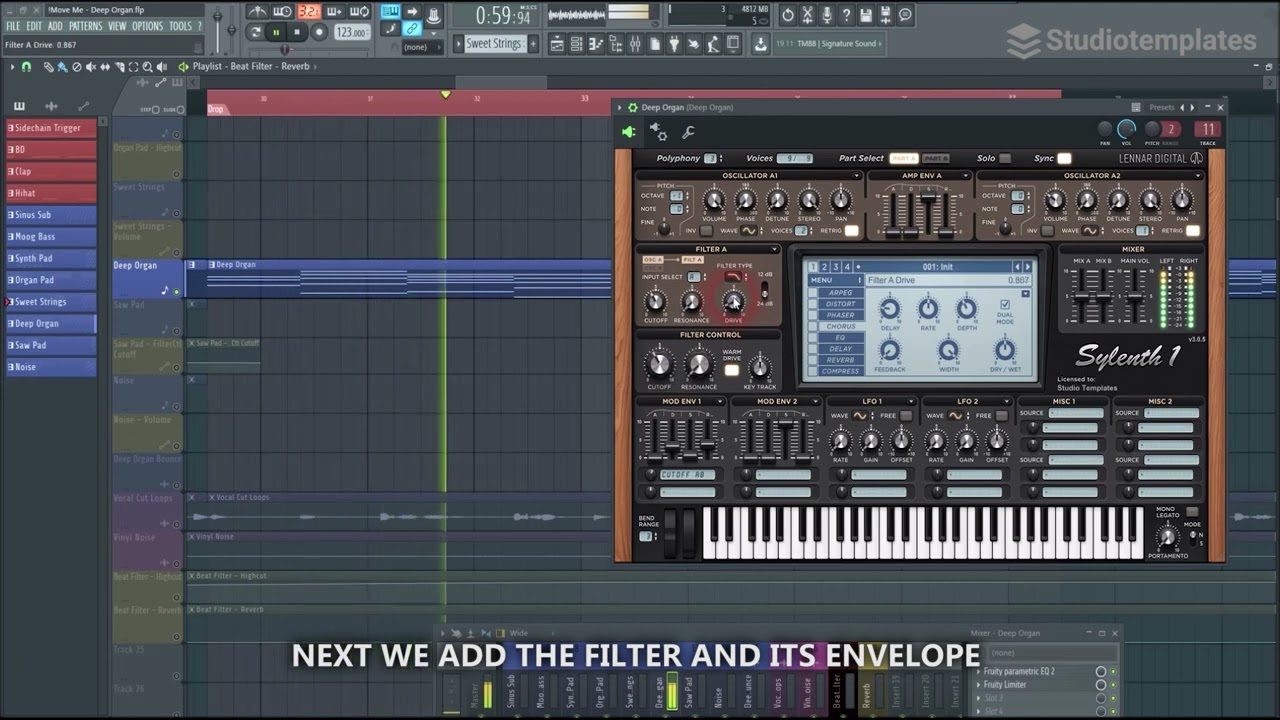This screenshot has height=720, width=1280.
Task: Stop playback in the FL Studio transport
Action: pos(297,32)
